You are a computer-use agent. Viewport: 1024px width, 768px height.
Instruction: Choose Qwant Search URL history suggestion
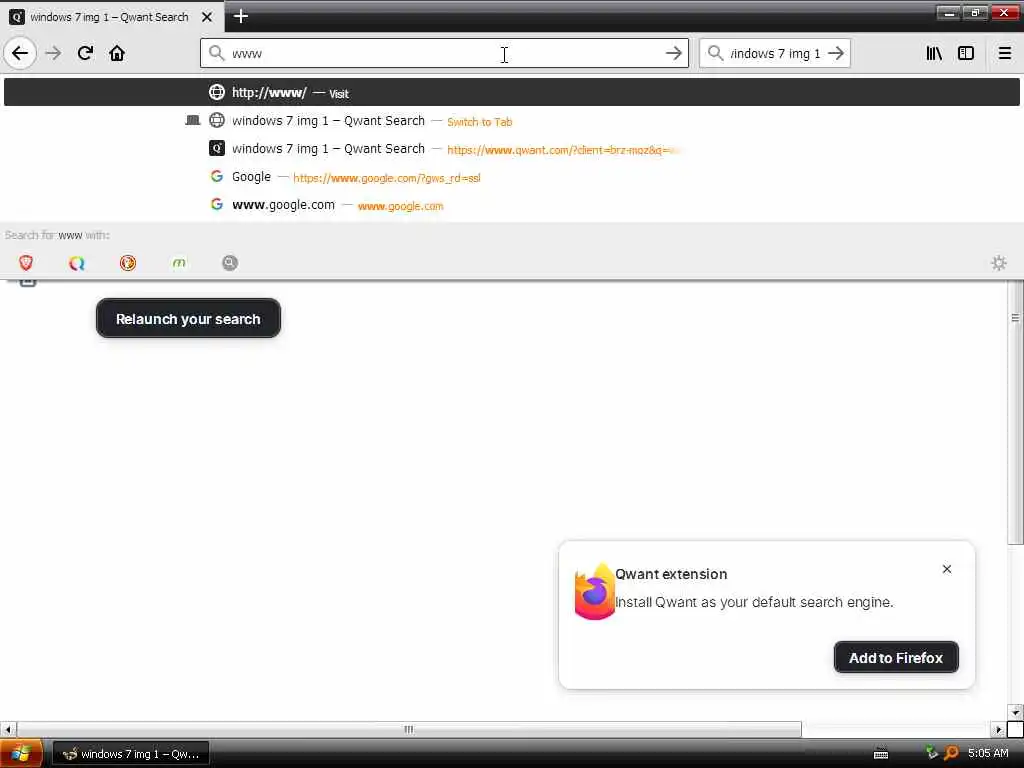coord(511,149)
